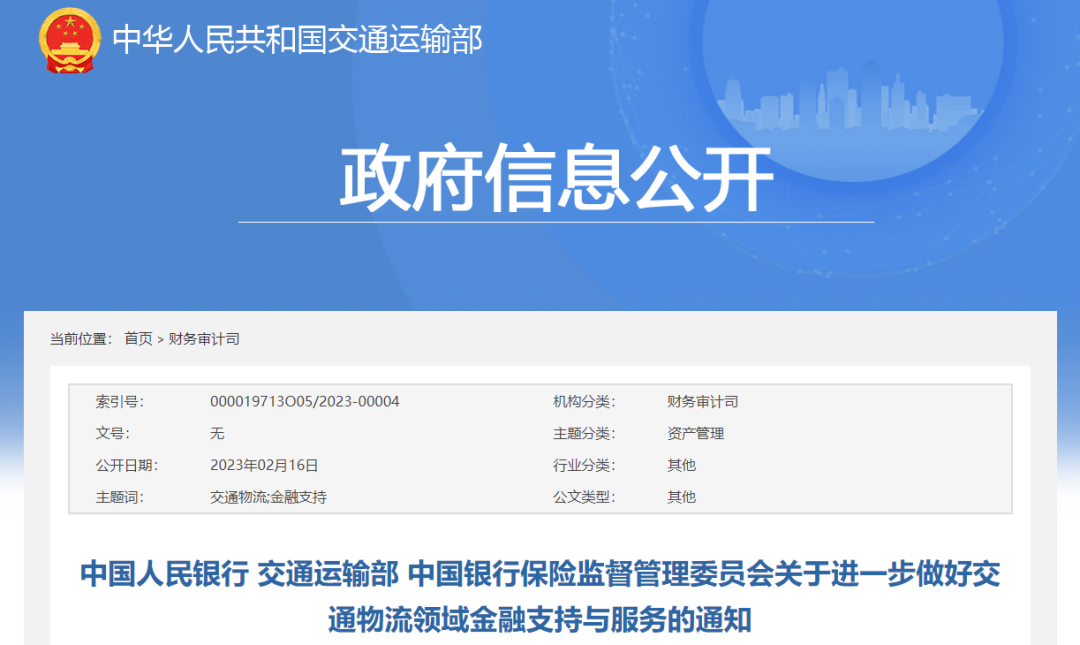Image resolution: width=1080 pixels, height=645 pixels.
Task: Open 财务审计司 breadcrumb link
Action: click(x=204, y=338)
